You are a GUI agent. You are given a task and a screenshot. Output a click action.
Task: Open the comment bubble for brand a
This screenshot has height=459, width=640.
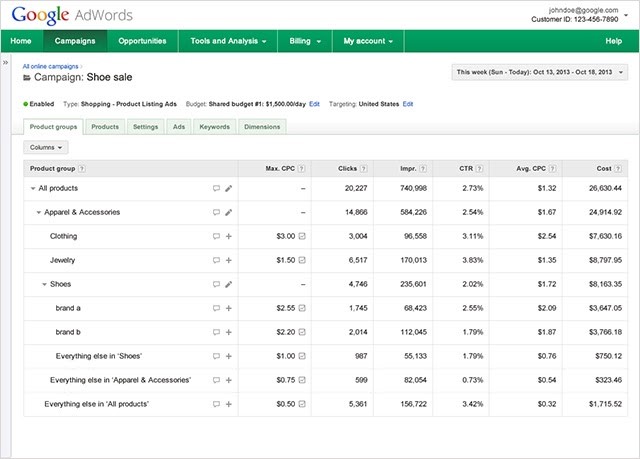216,308
